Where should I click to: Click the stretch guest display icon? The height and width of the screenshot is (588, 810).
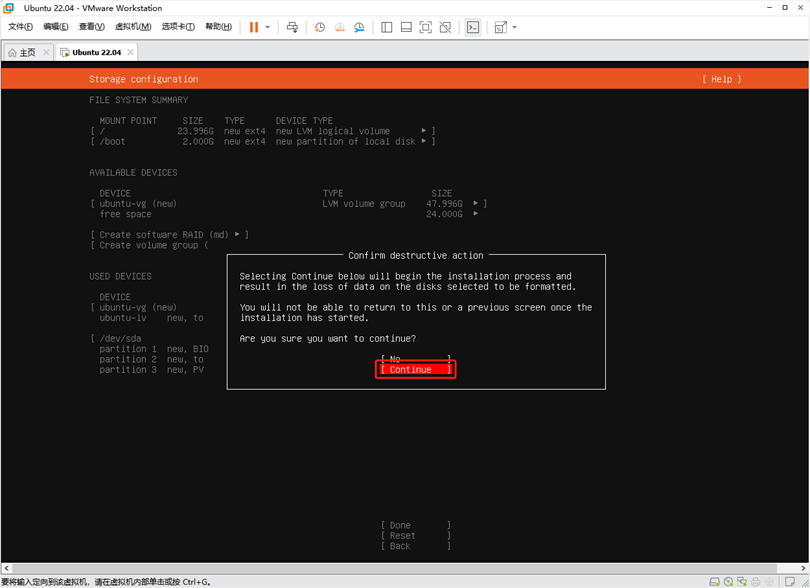(x=500, y=27)
